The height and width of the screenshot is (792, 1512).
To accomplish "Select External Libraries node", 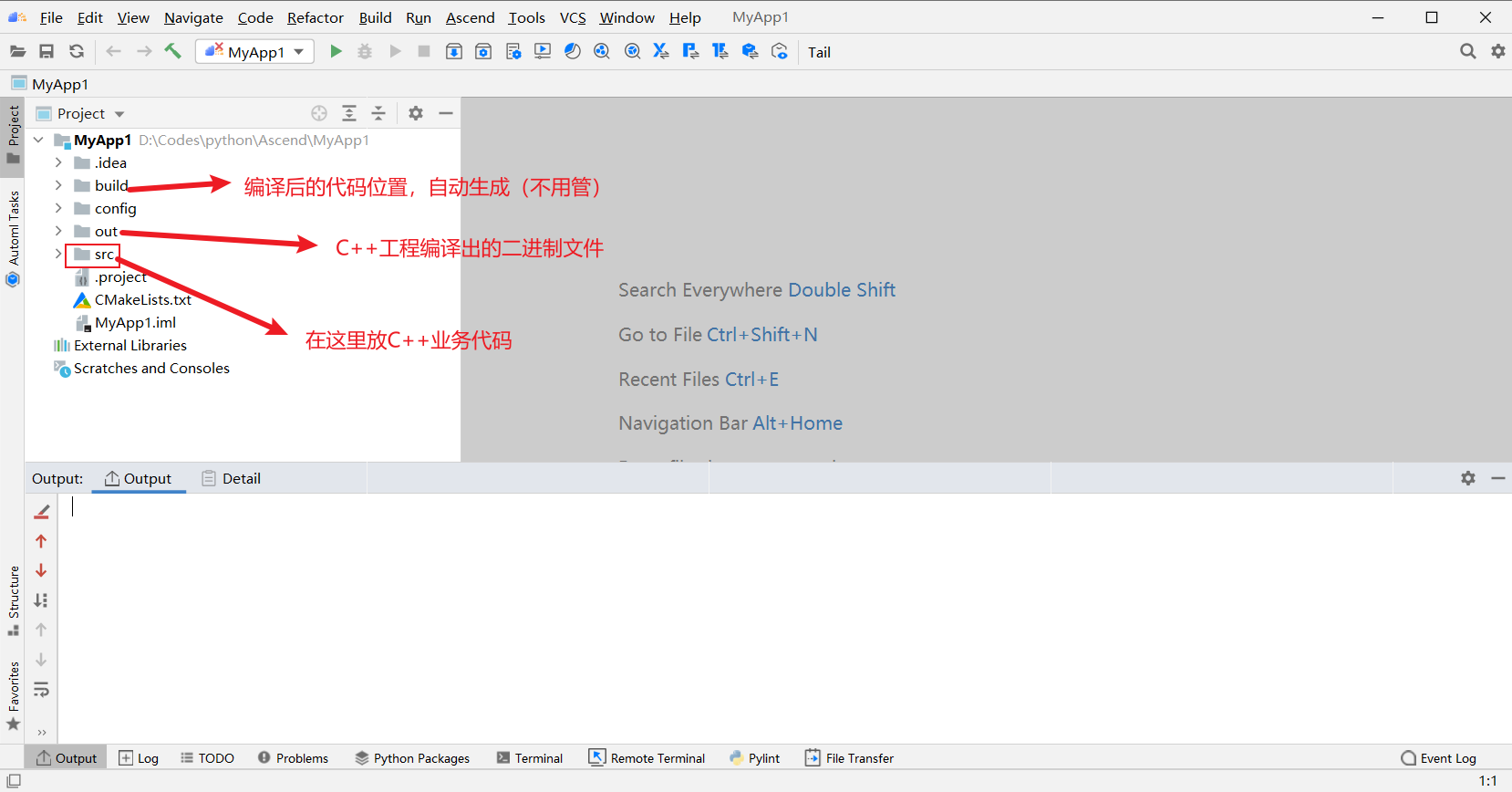I will coord(129,345).
